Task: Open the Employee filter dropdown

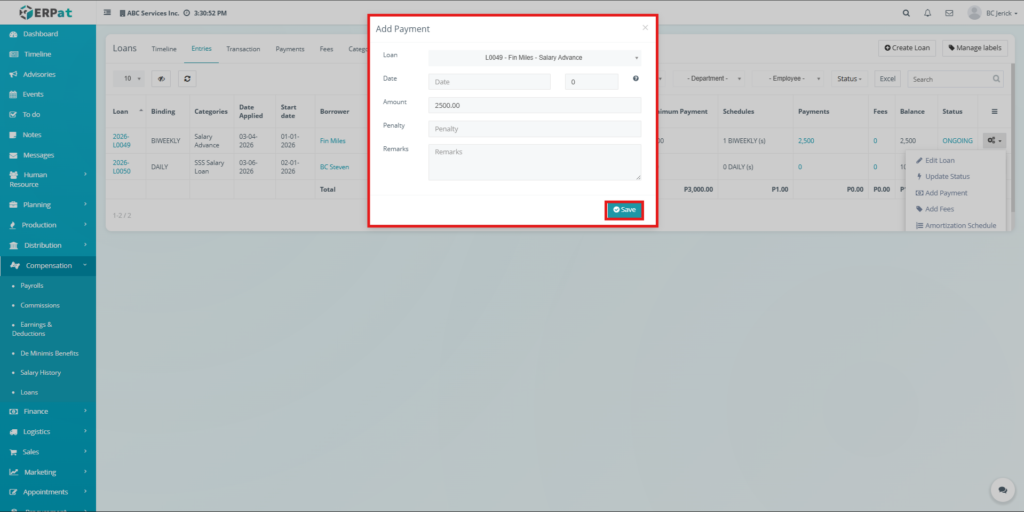Action: (788, 78)
